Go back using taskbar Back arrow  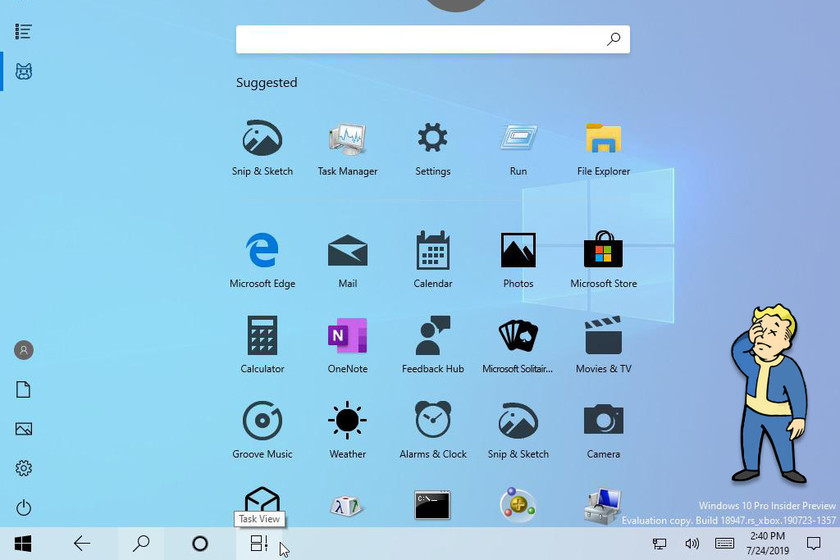(82, 543)
